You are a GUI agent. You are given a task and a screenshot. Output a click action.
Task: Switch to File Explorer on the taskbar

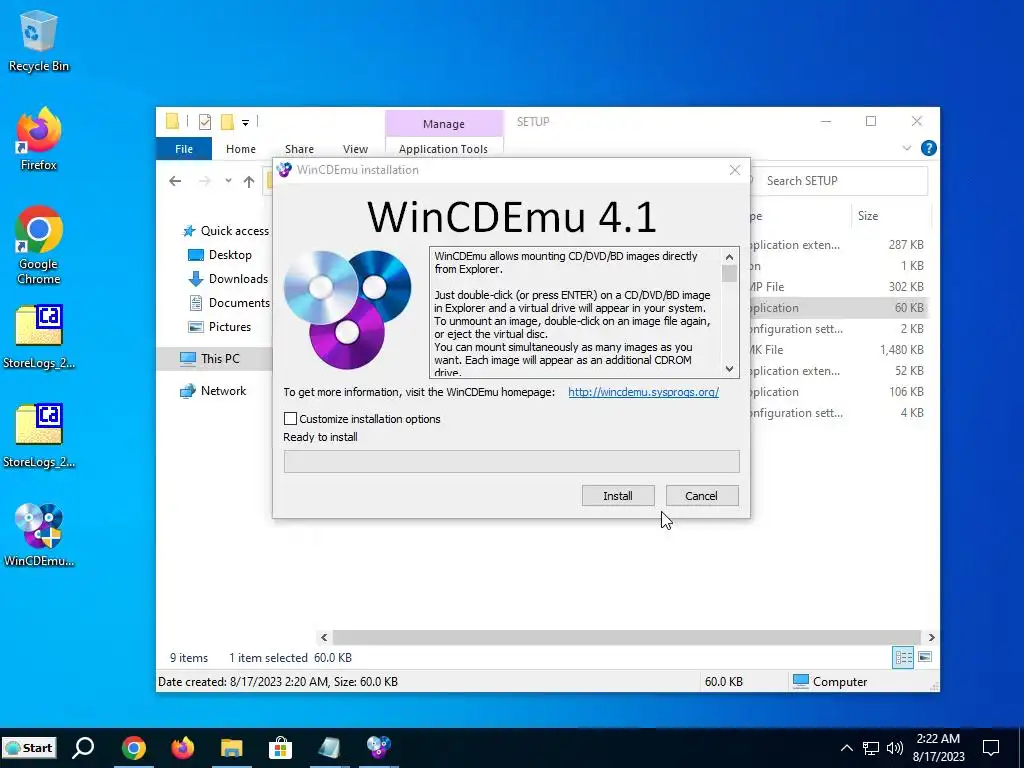click(x=231, y=748)
